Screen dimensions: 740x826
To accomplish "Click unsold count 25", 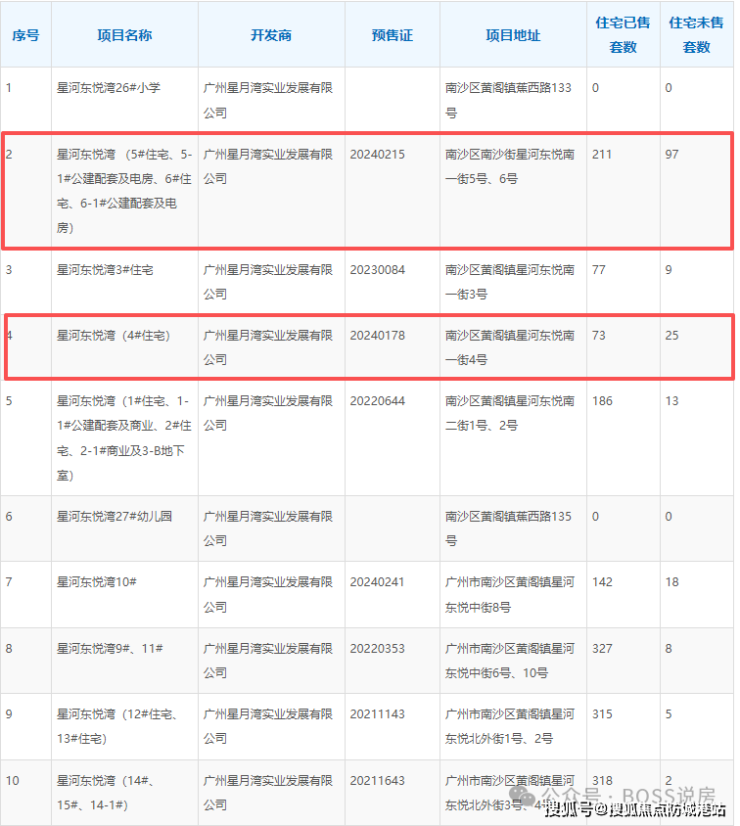I will tap(672, 336).
